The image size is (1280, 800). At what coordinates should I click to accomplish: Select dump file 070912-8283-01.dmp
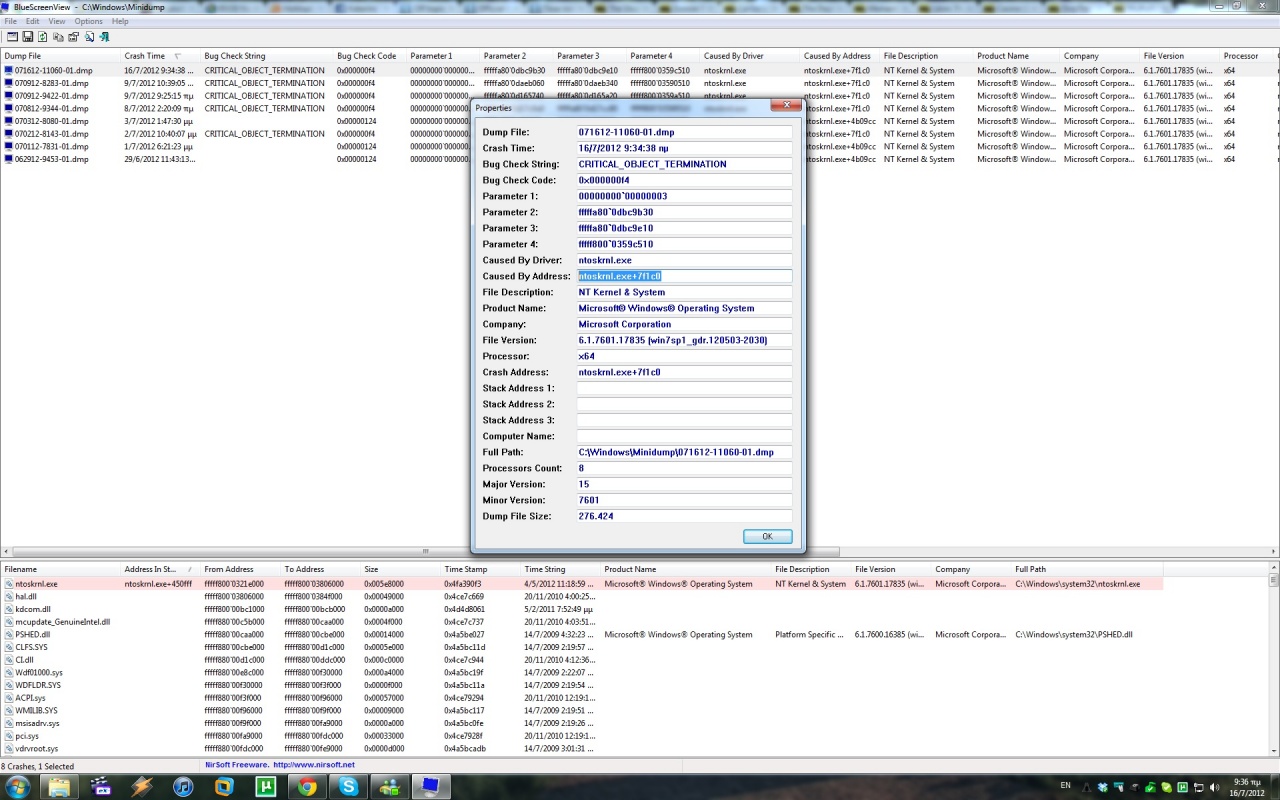point(52,83)
